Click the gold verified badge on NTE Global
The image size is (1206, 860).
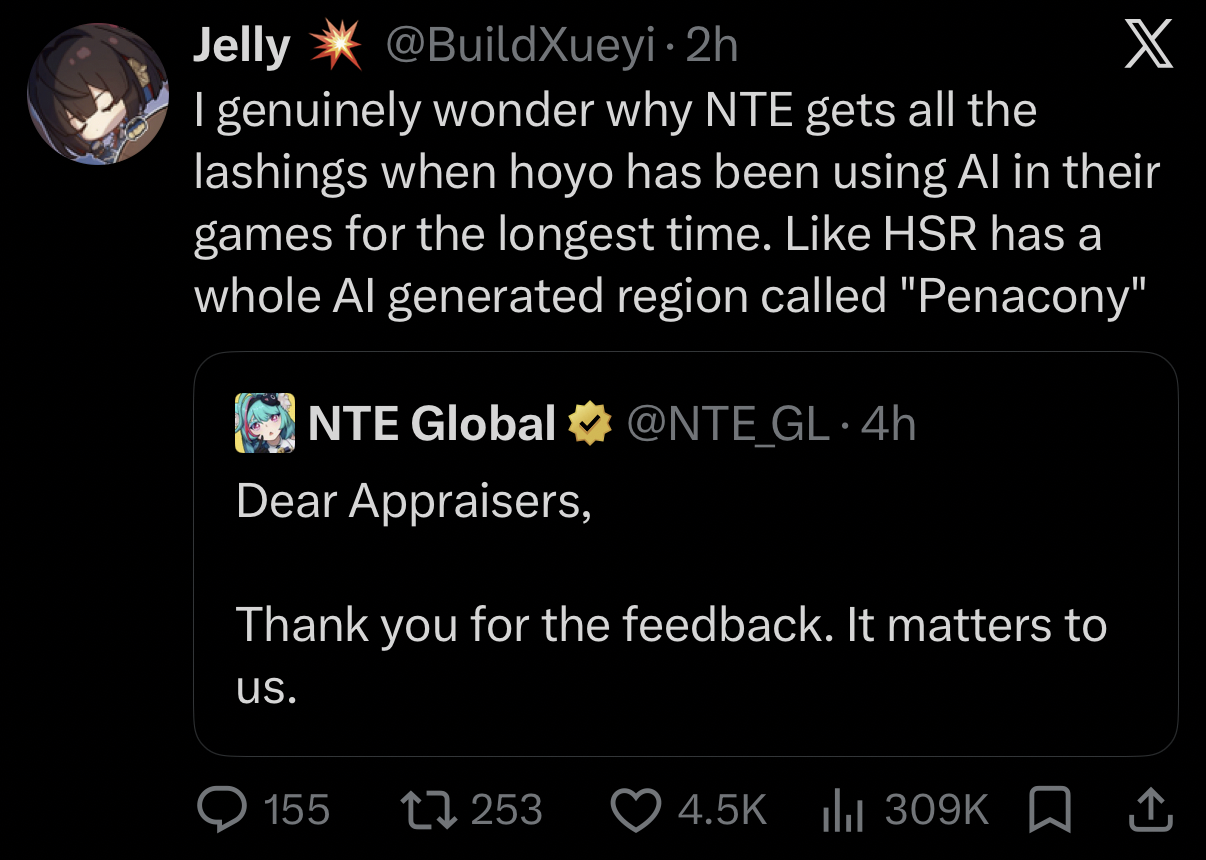[x=590, y=425]
